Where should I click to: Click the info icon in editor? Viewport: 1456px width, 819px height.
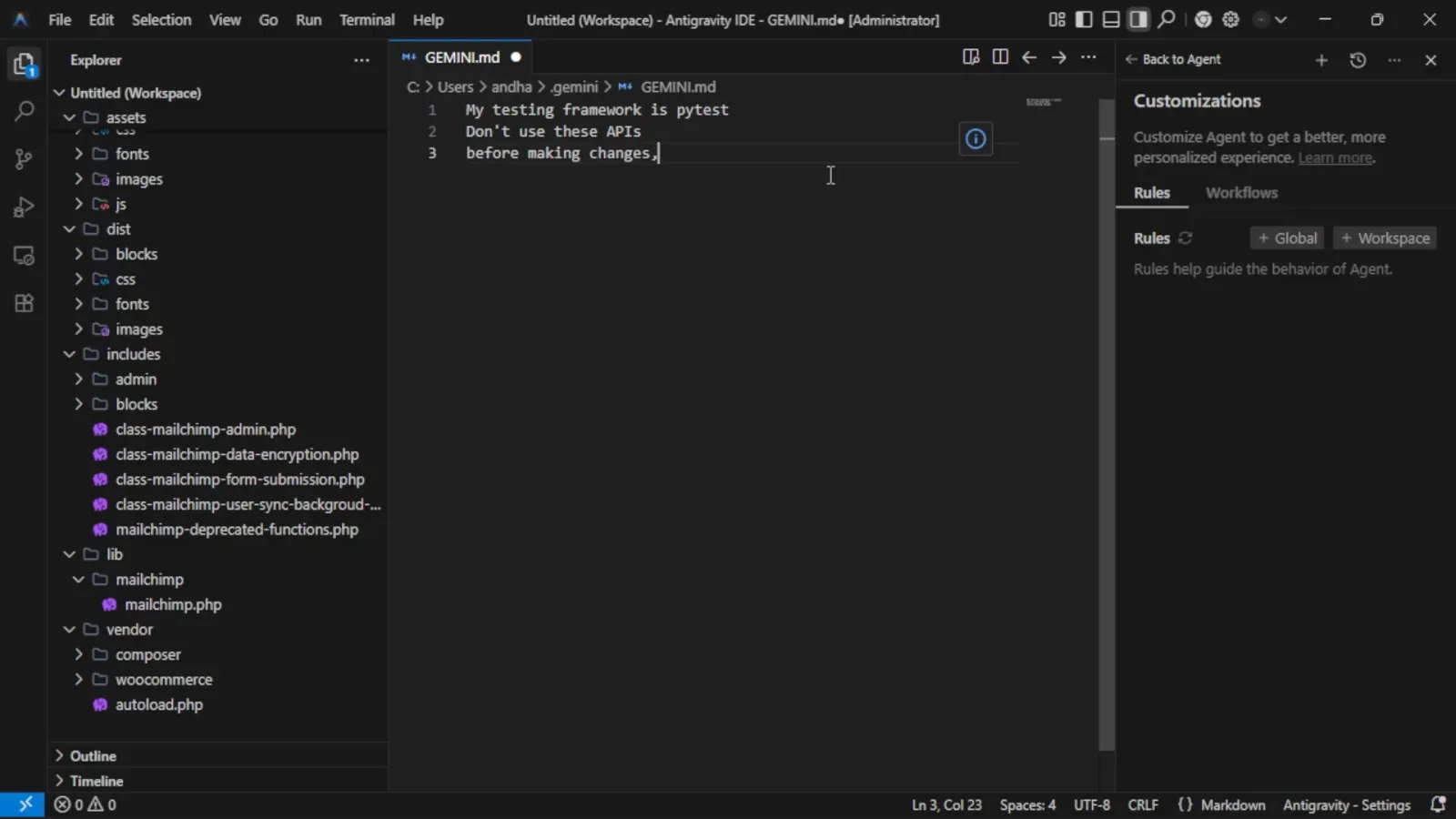[x=976, y=139]
